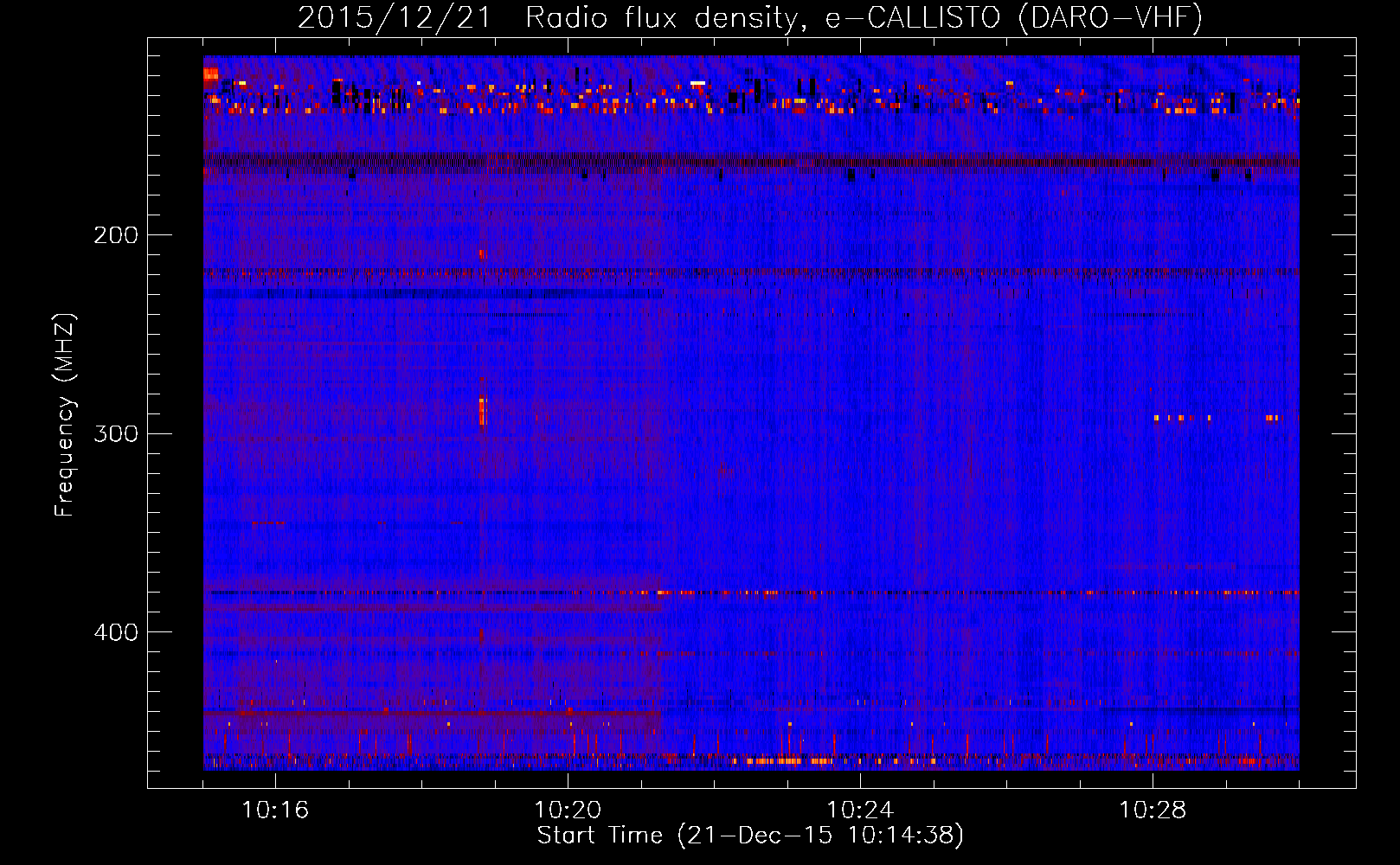Click the 'Start Time (21-Dec-15 10:14:38)' label
Image resolution: width=1400 pixels, height=865 pixels.
(750, 836)
